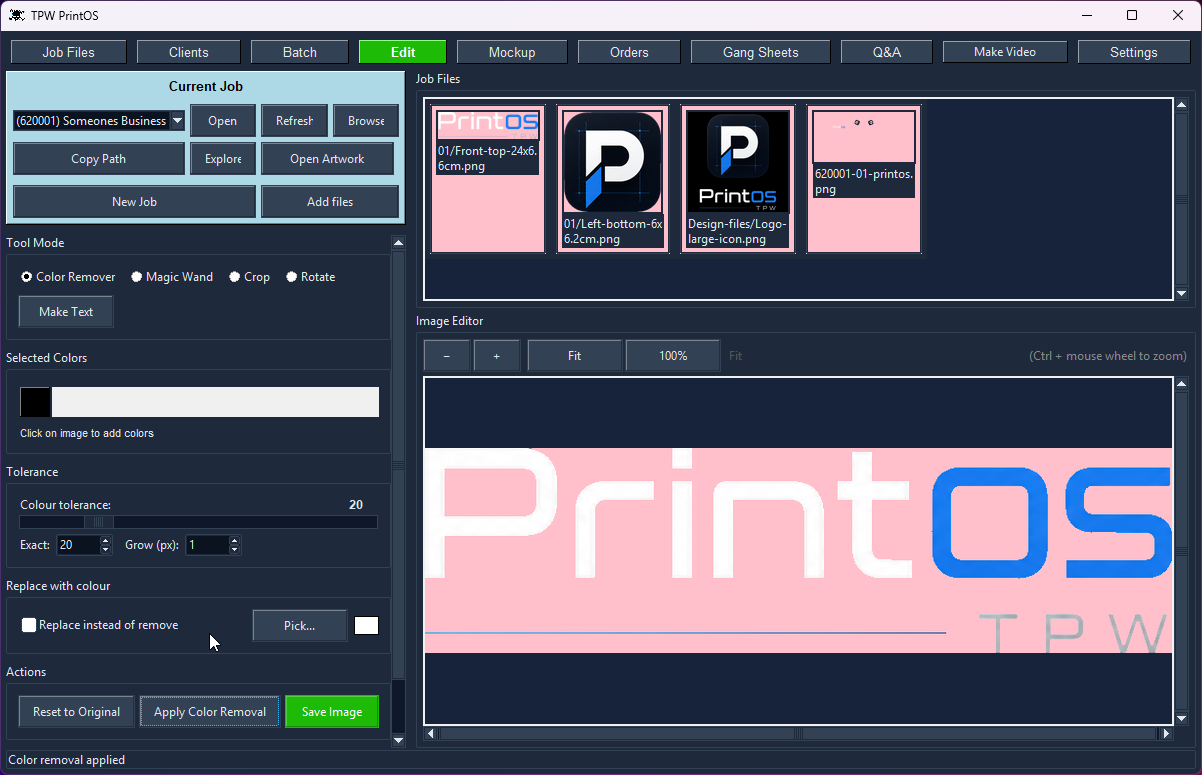Image resolution: width=1202 pixels, height=775 pixels.
Task: Zoom in with the plus button
Action: (x=496, y=356)
